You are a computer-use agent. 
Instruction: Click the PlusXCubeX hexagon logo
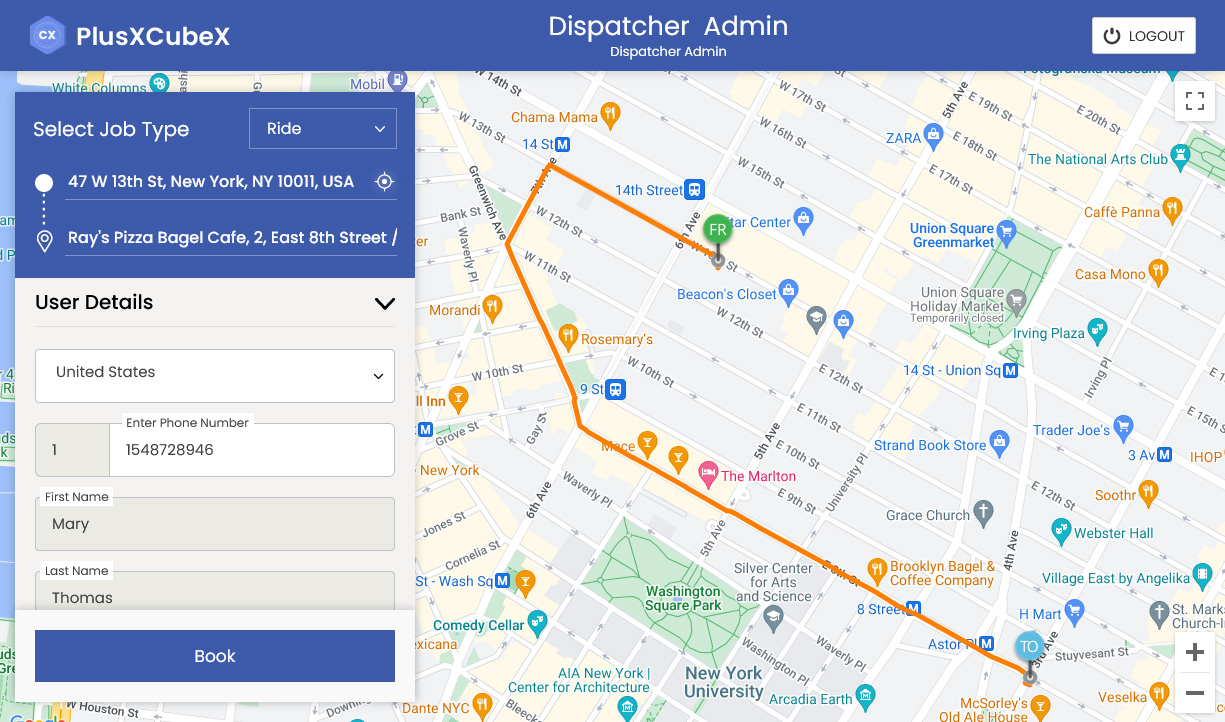coord(47,36)
